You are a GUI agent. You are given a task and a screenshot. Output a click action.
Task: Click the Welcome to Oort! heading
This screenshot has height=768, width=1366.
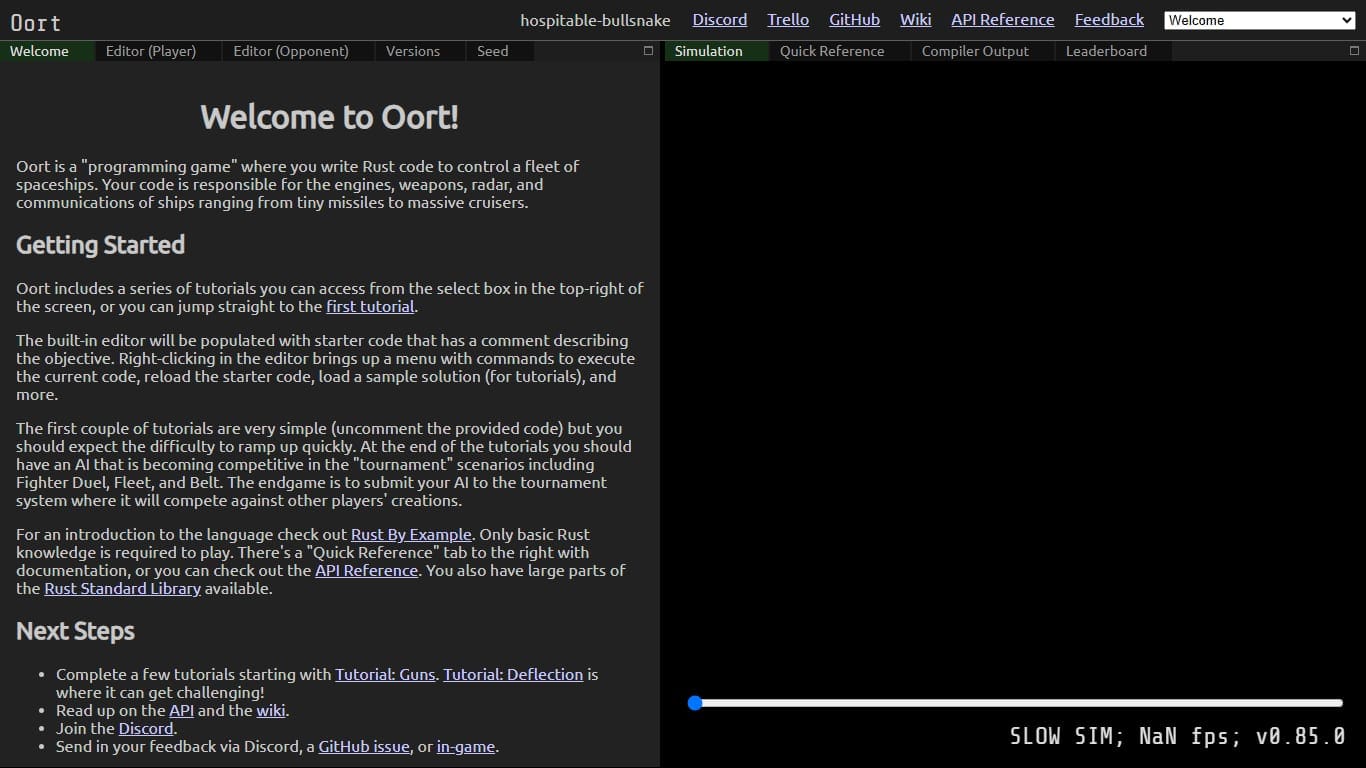pyautogui.click(x=330, y=117)
